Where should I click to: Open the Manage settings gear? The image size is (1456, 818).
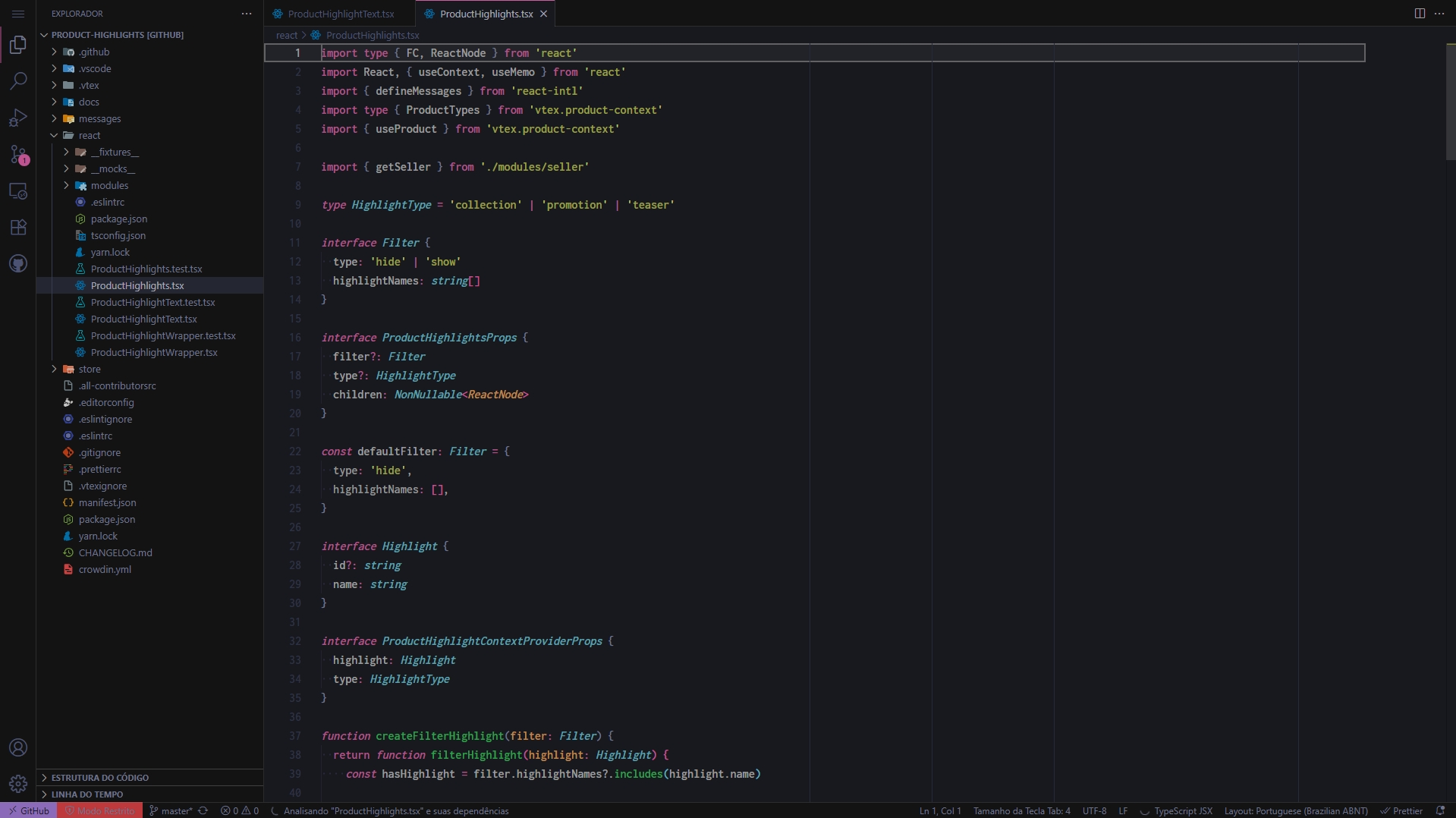(x=18, y=784)
